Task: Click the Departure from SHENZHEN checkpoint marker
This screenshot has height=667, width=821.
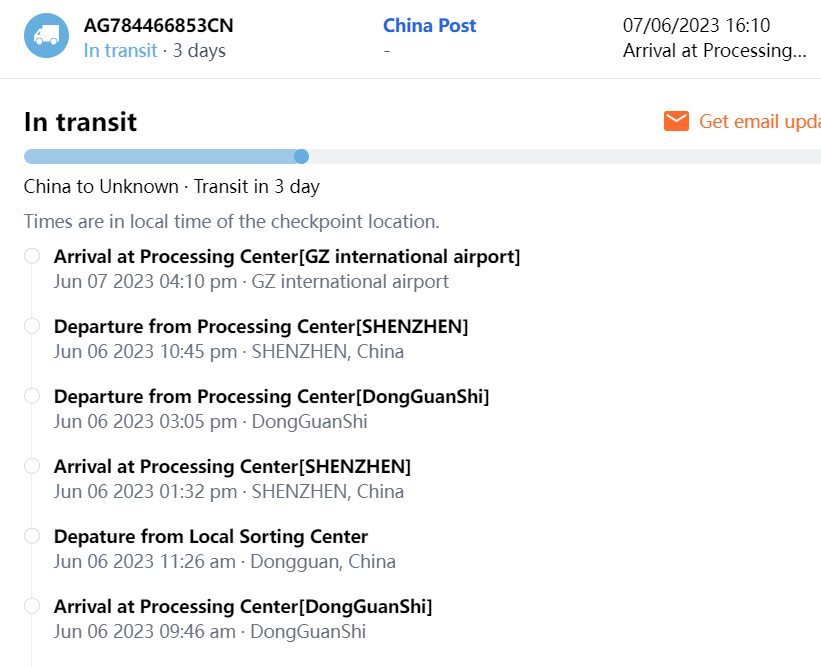Action: [x=32, y=326]
